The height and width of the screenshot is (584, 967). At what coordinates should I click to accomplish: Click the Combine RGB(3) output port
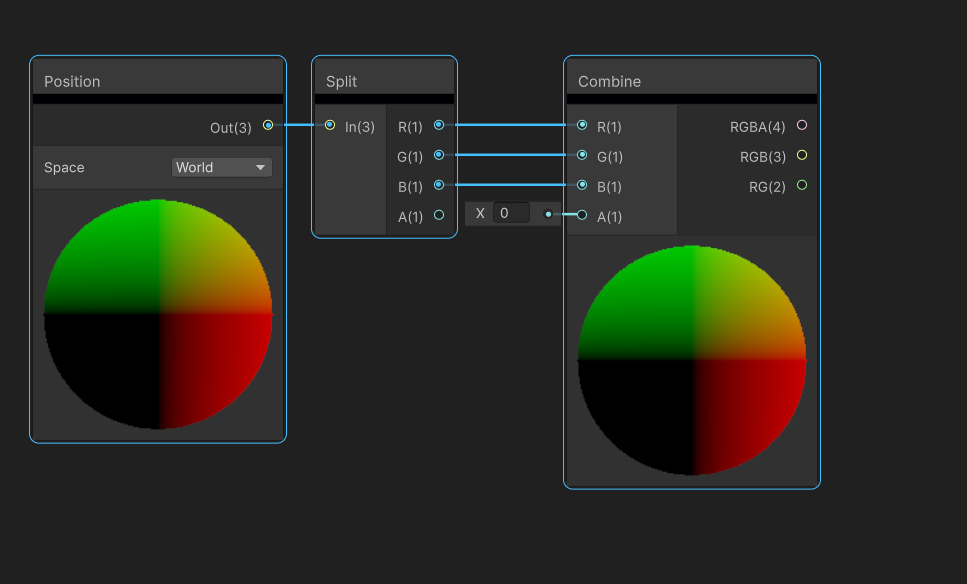point(802,155)
